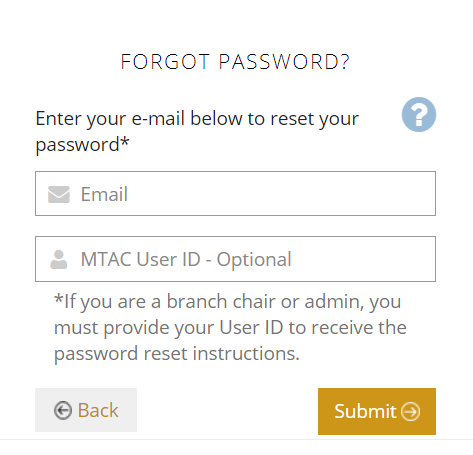The height and width of the screenshot is (455, 473).
Task: Click the person icon in User ID field
Action: [59, 260]
